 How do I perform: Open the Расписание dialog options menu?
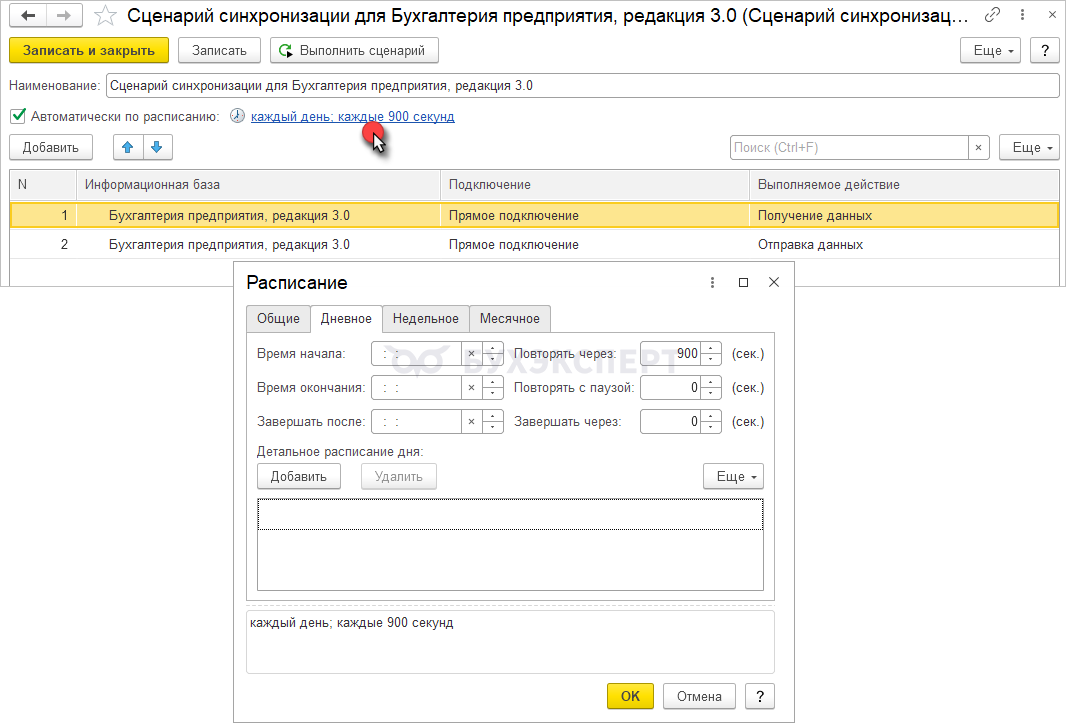(x=712, y=283)
